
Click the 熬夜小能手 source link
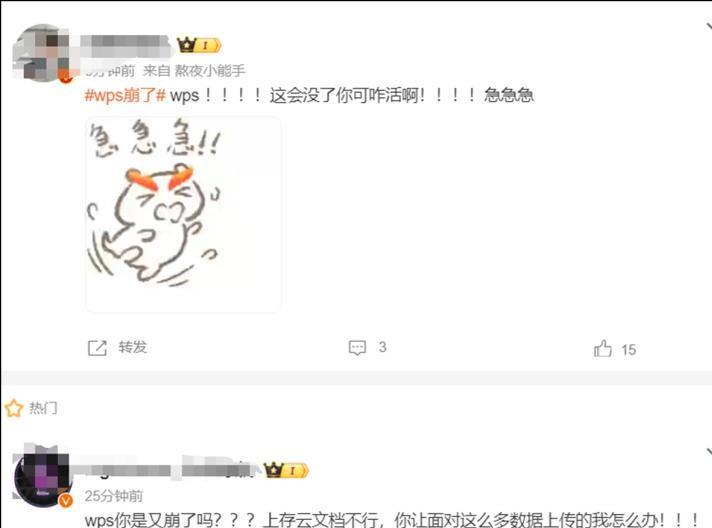210,70
